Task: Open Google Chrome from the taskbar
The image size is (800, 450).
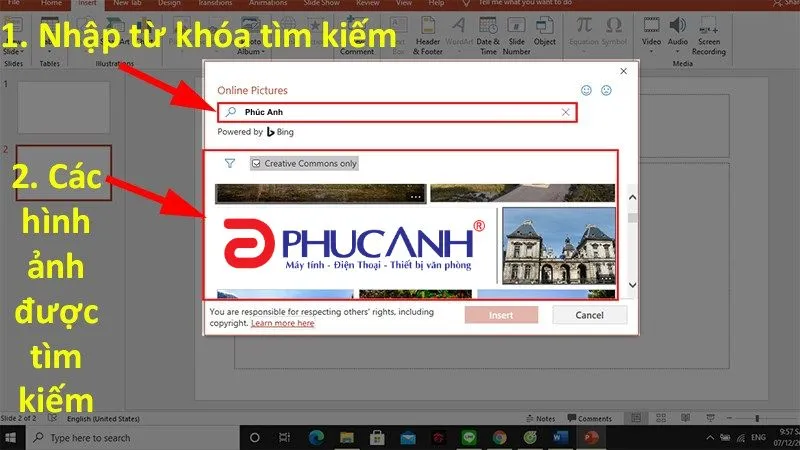Action: [499, 437]
